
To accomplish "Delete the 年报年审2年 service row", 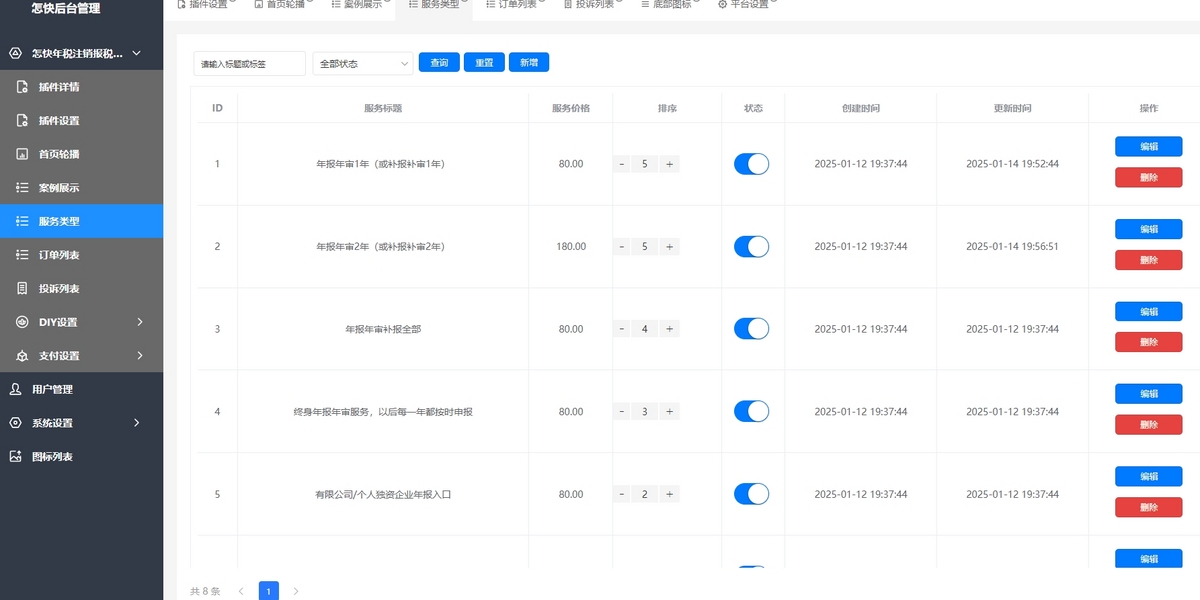I will click(1149, 260).
